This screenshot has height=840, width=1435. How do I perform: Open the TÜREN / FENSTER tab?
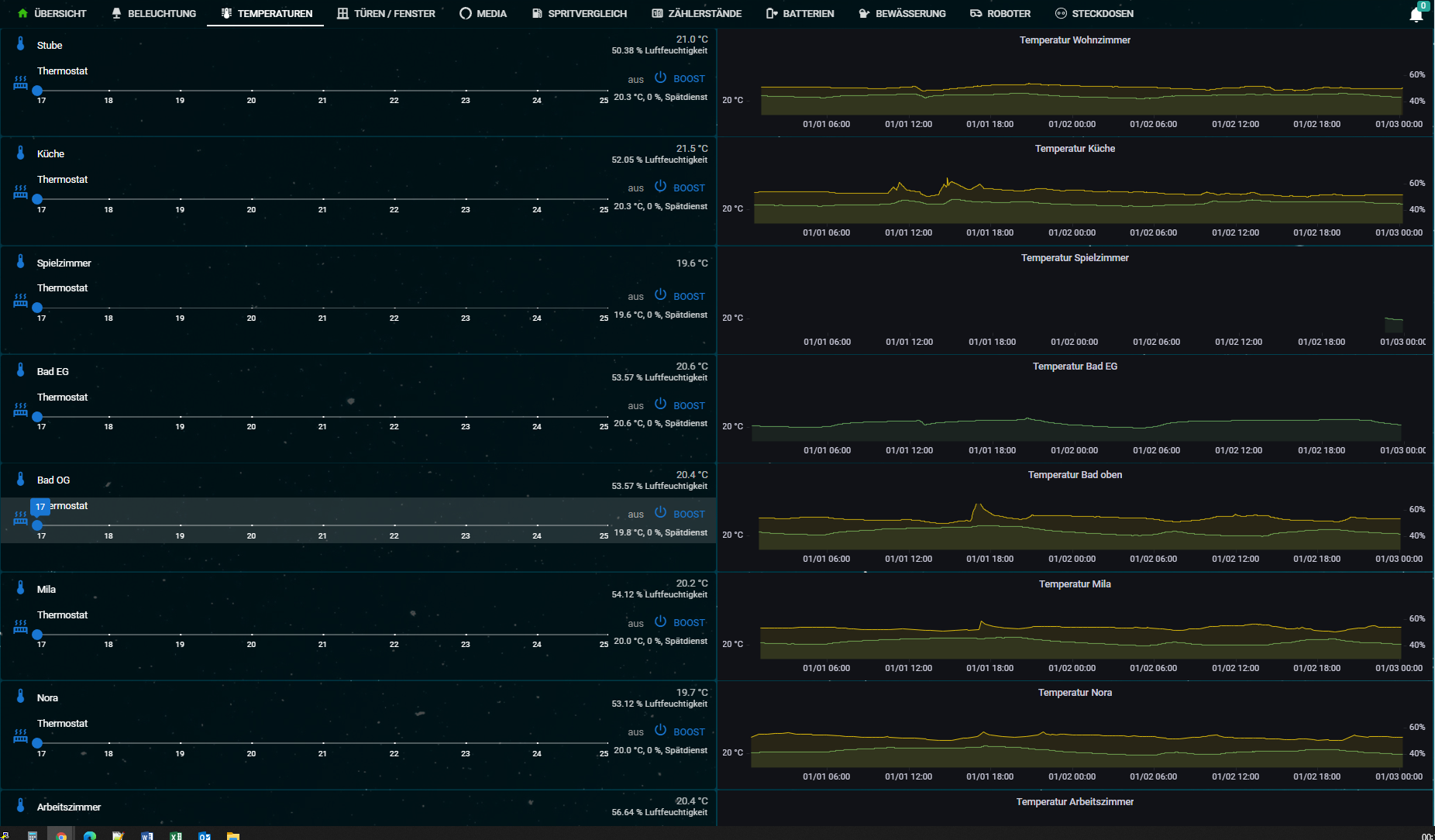coord(386,13)
